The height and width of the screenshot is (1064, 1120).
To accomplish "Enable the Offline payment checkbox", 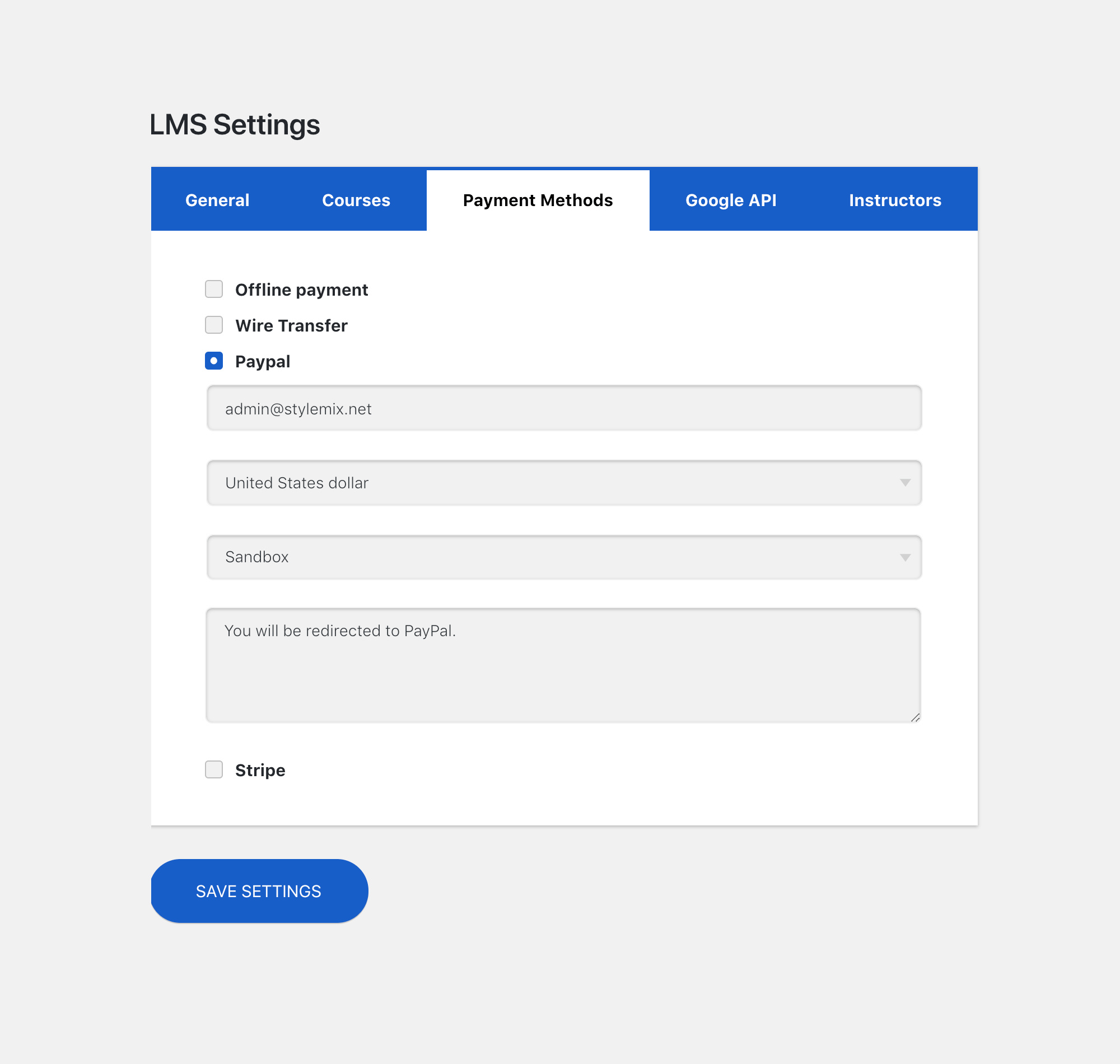I will tap(214, 290).
